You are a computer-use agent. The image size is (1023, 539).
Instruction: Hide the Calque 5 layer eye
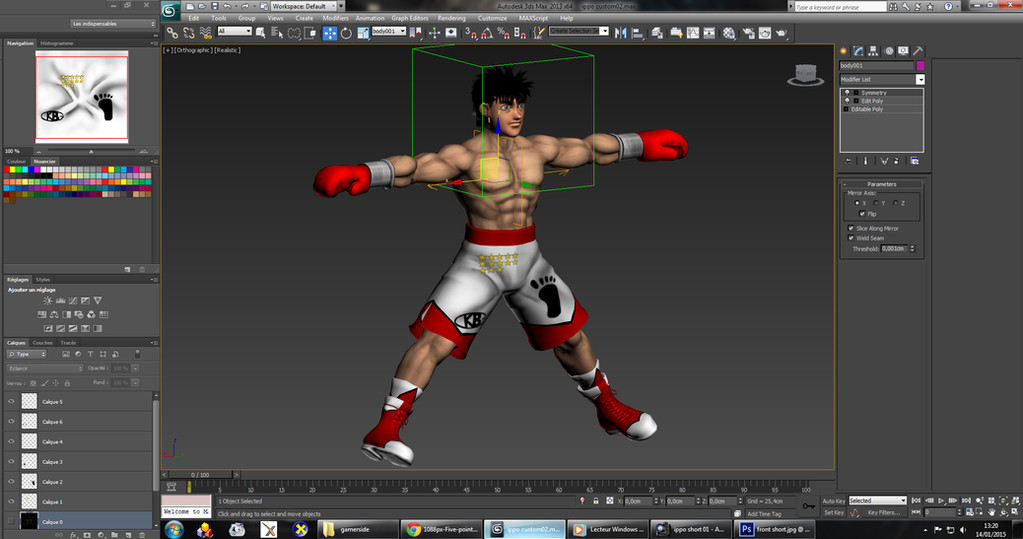pos(11,401)
